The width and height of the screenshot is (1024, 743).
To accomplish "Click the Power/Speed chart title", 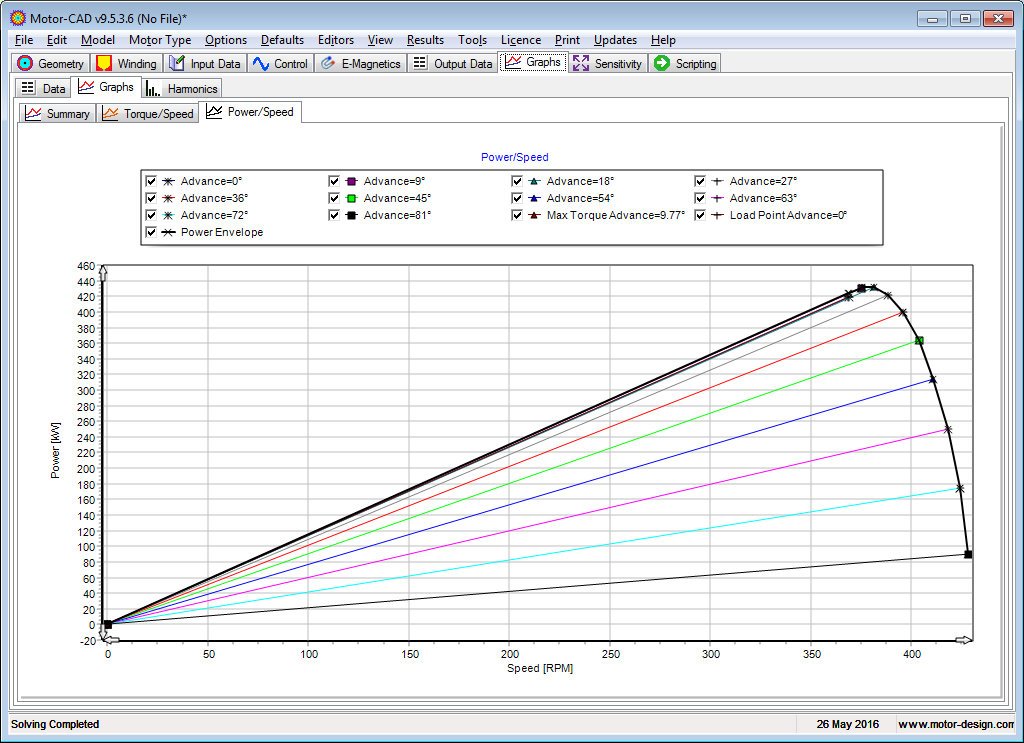I will click(x=515, y=157).
